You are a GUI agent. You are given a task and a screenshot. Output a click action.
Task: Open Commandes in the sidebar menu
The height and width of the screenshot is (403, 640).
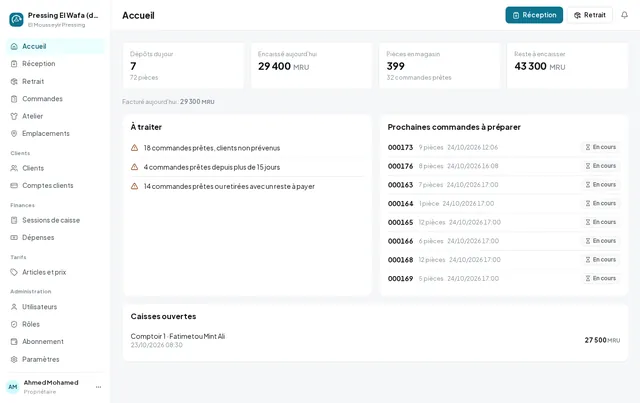tap(56, 99)
